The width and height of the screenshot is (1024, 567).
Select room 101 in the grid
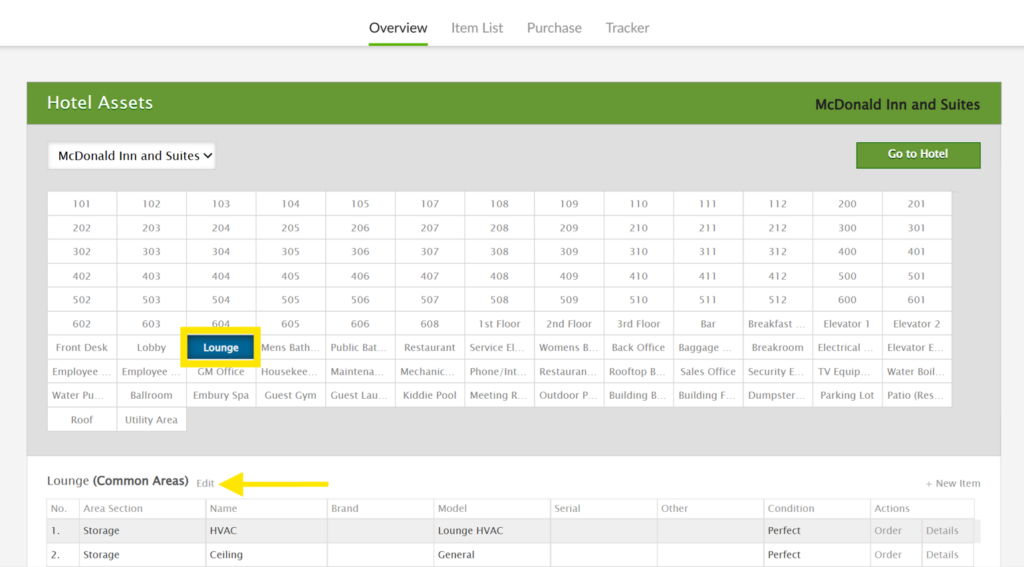pyautogui.click(x=82, y=204)
